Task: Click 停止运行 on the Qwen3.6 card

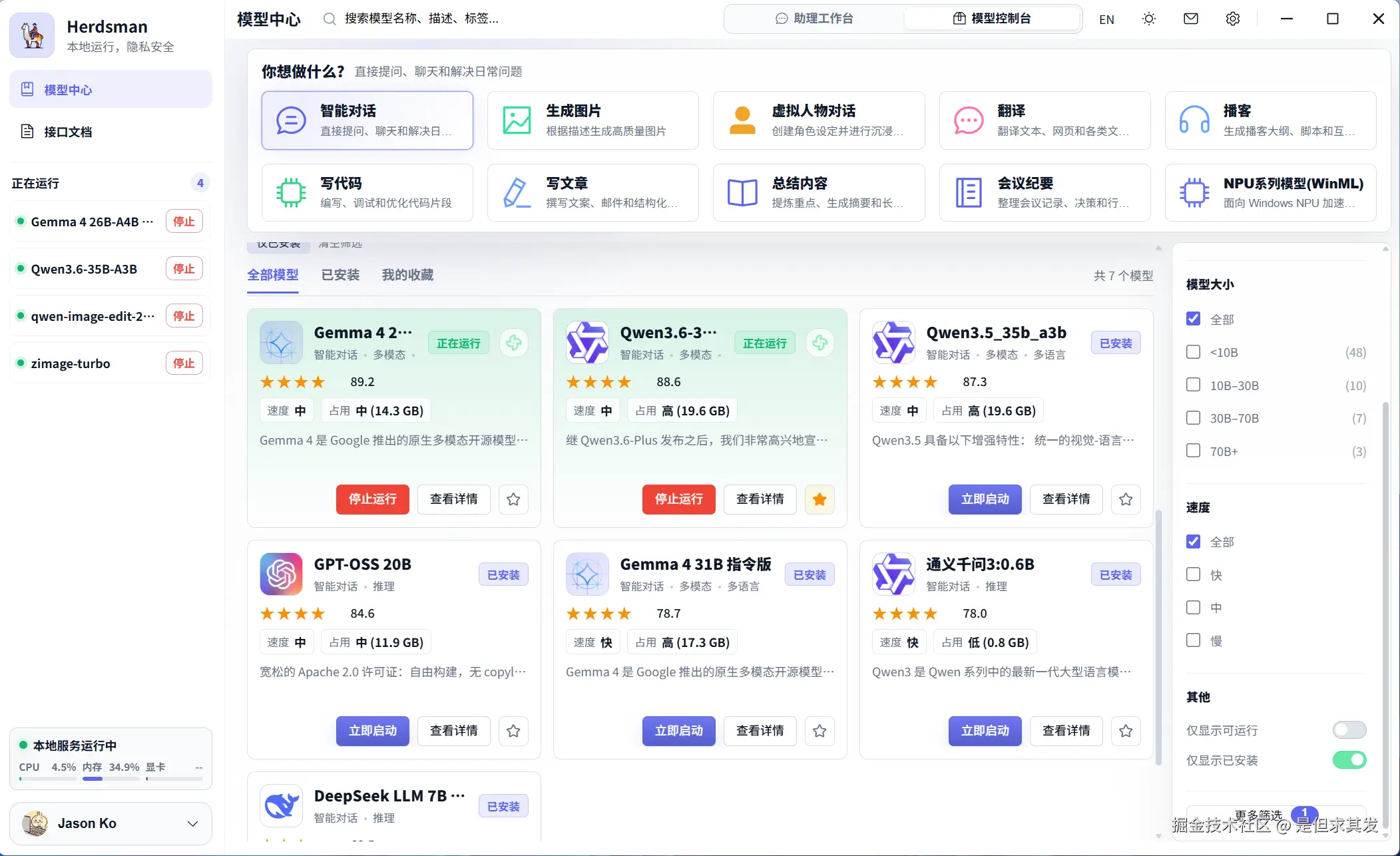Action: click(678, 499)
